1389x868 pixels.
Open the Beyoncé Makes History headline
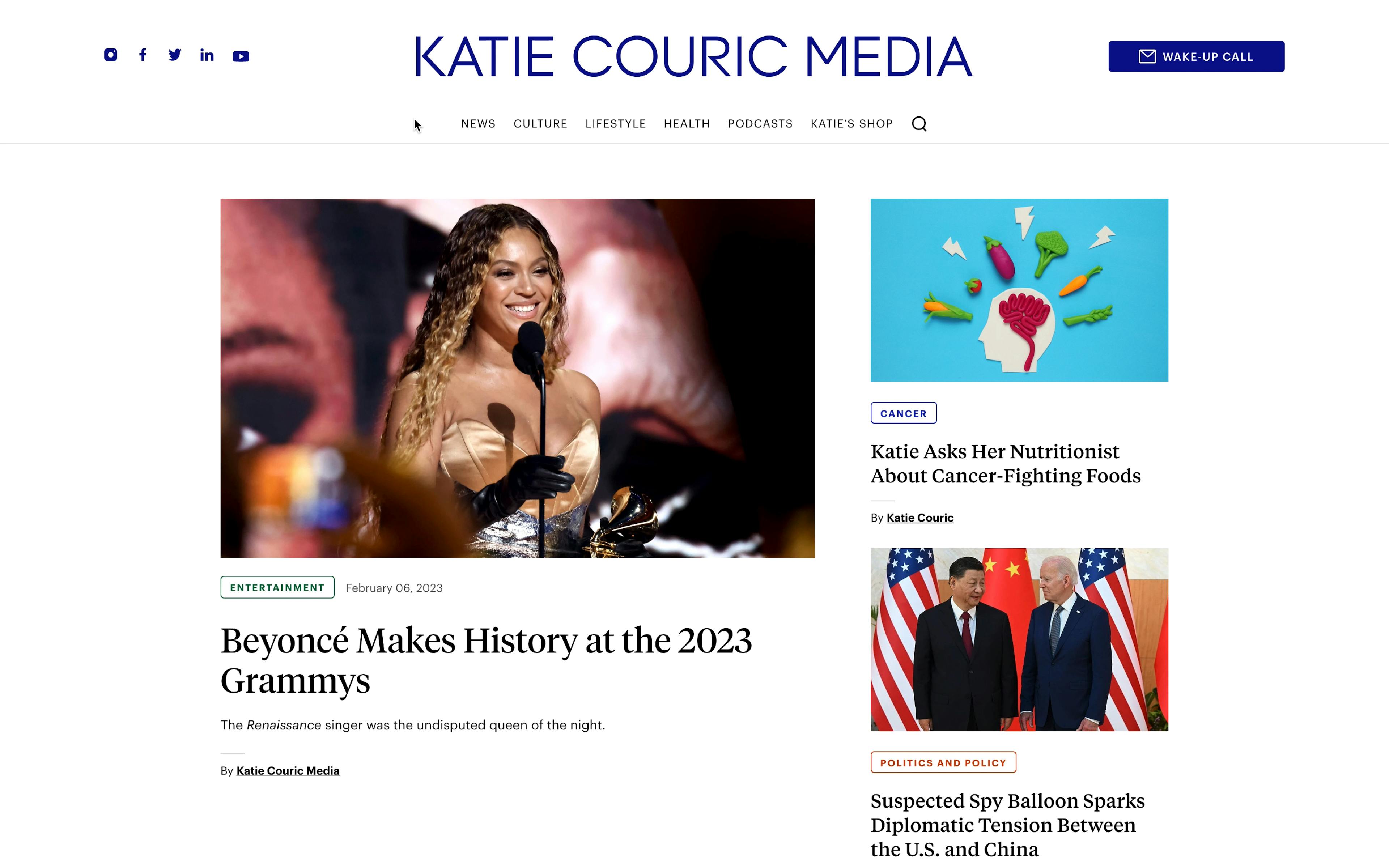[485, 660]
